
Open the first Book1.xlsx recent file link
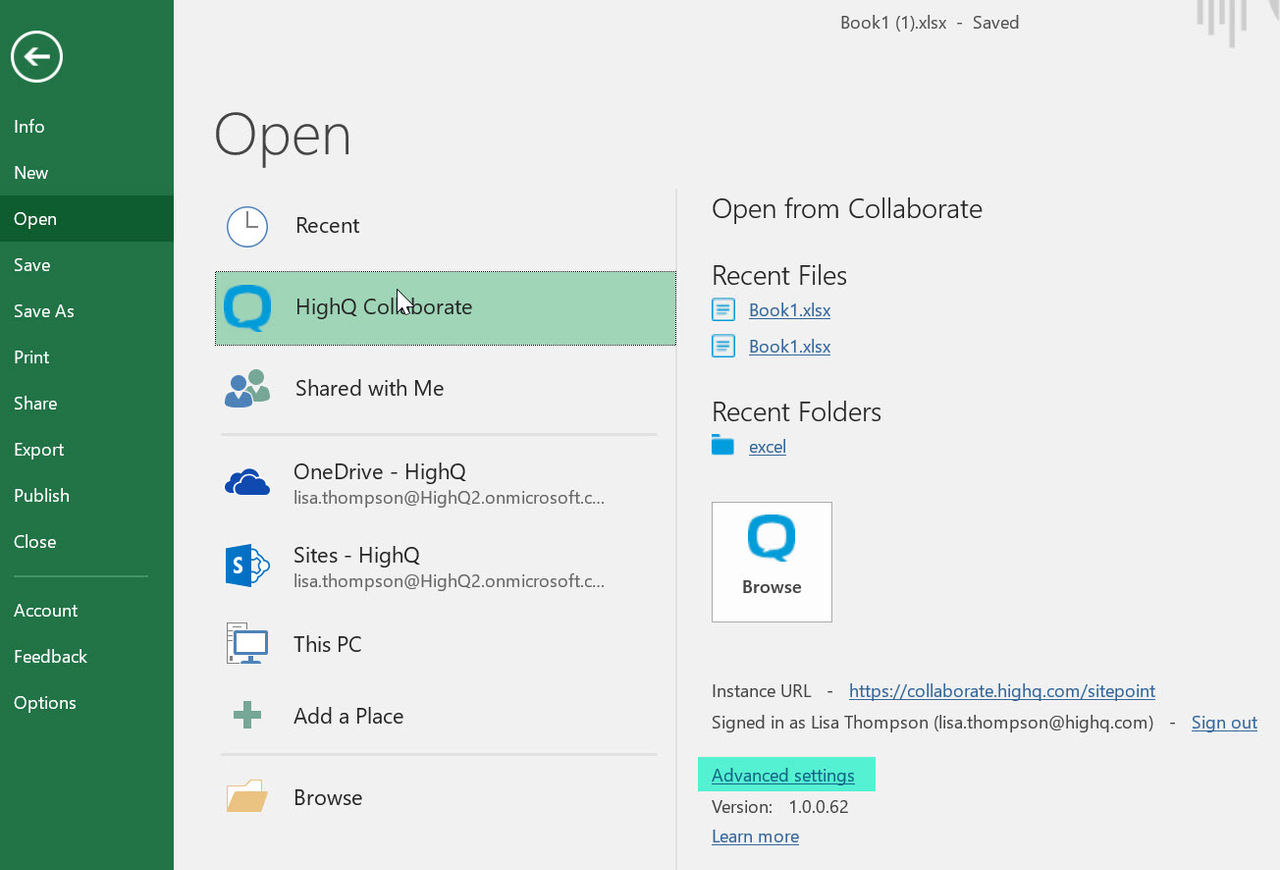[x=790, y=310]
